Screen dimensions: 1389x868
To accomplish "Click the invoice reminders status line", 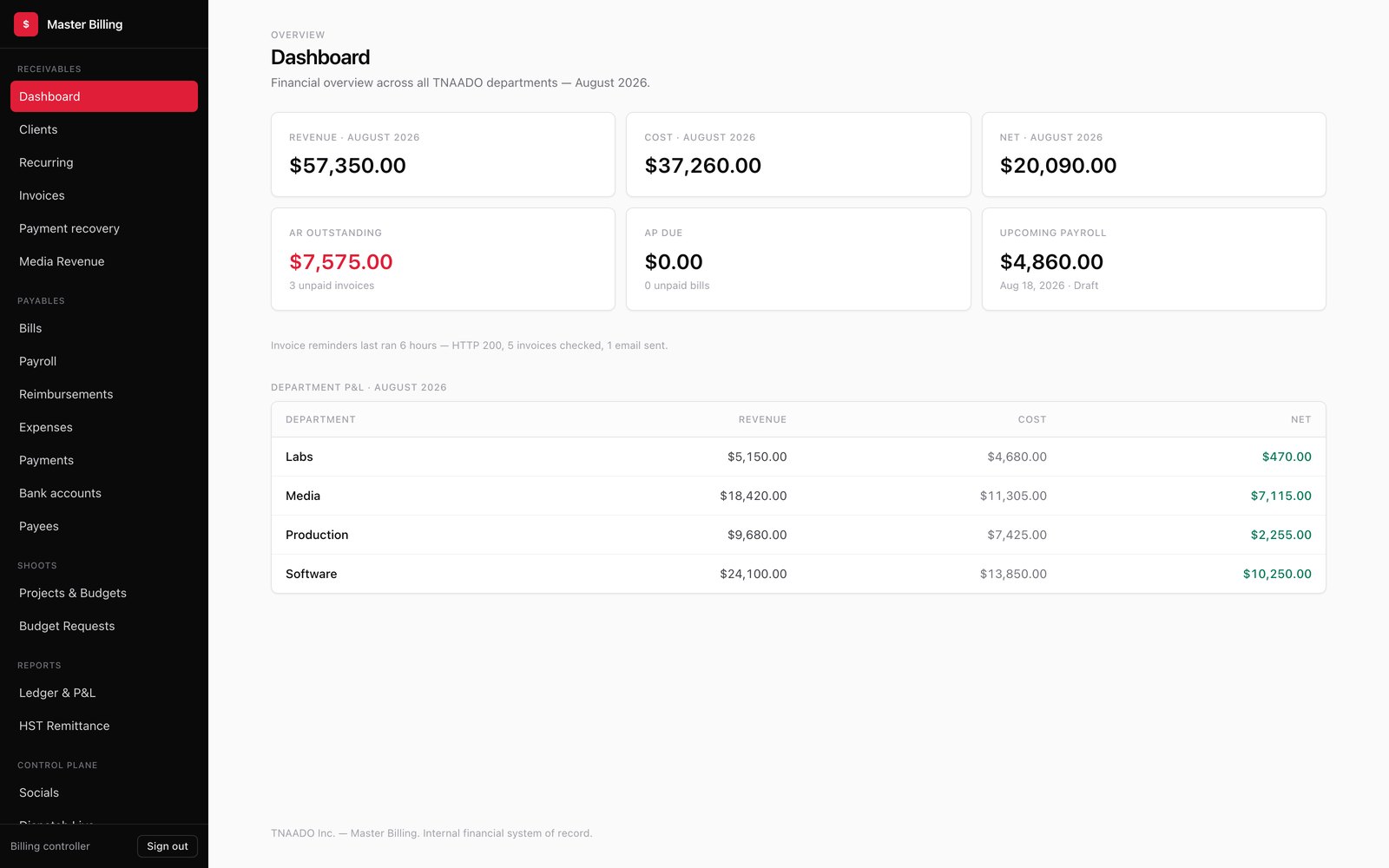I will point(470,345).
